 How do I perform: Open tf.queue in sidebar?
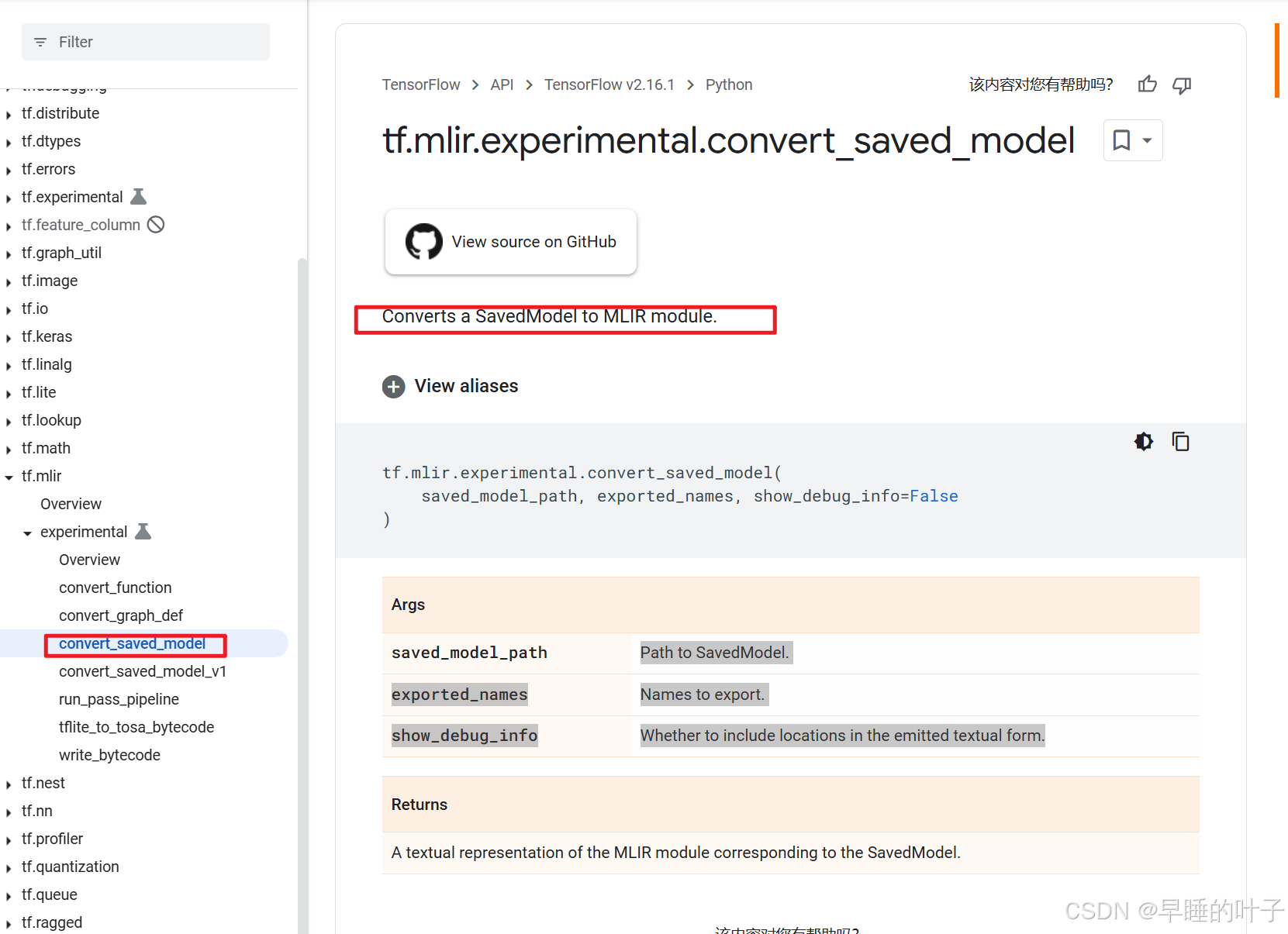[50, 894]
